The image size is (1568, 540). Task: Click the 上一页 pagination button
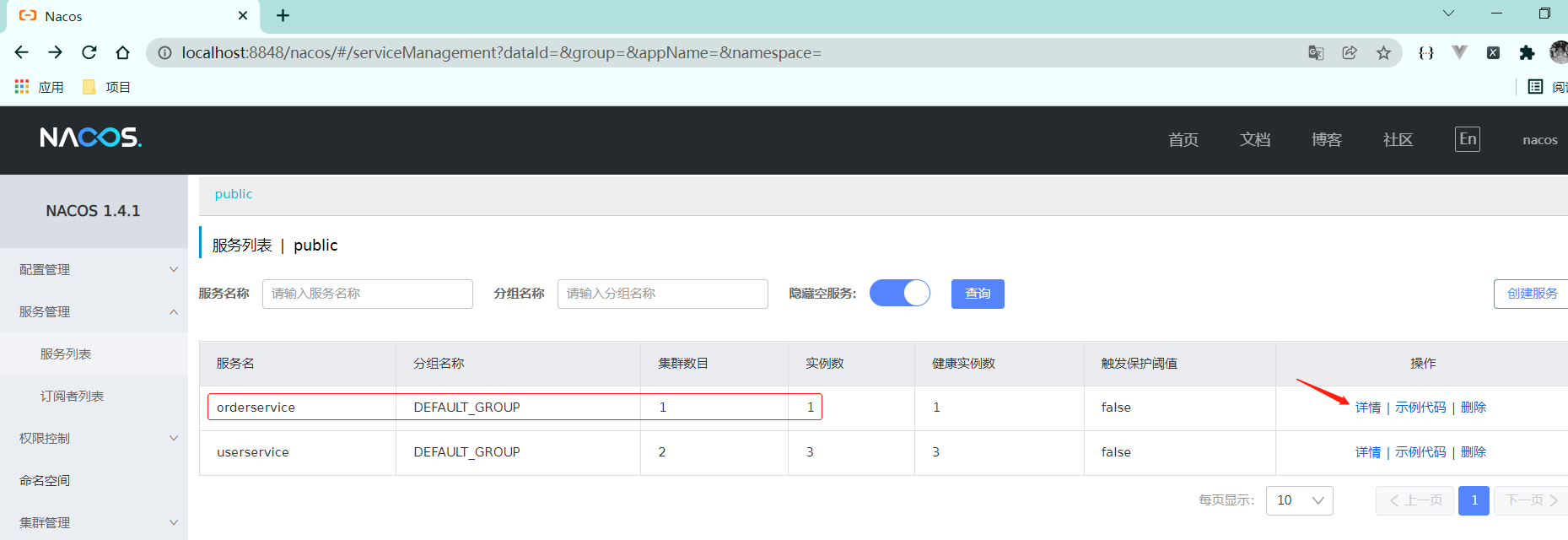[x=1414, y=500]
